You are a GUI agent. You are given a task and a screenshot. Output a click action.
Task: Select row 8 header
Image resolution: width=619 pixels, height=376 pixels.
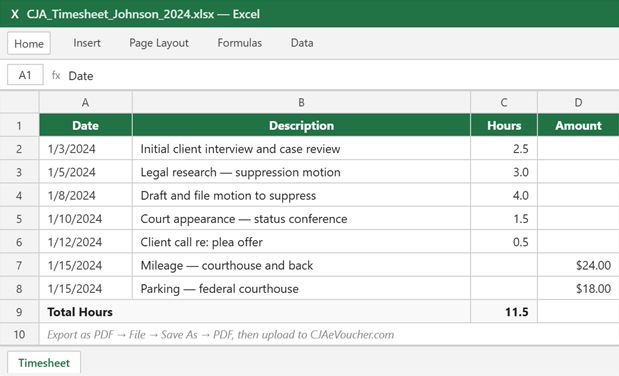click(19, 288)
